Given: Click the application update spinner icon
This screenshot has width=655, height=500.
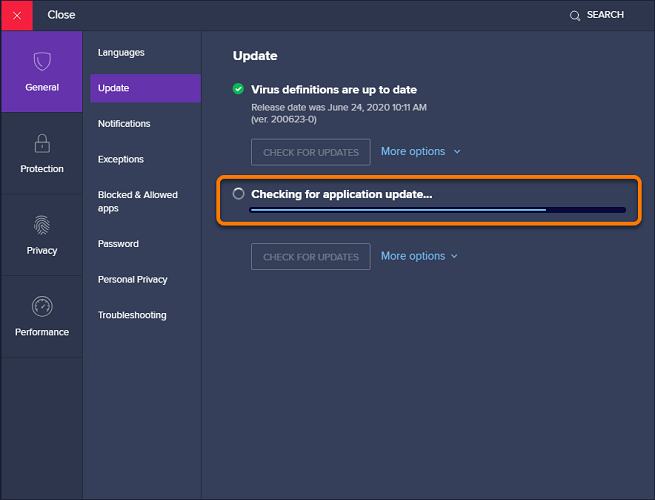Looking at the screenshot, I should (239, 193).
